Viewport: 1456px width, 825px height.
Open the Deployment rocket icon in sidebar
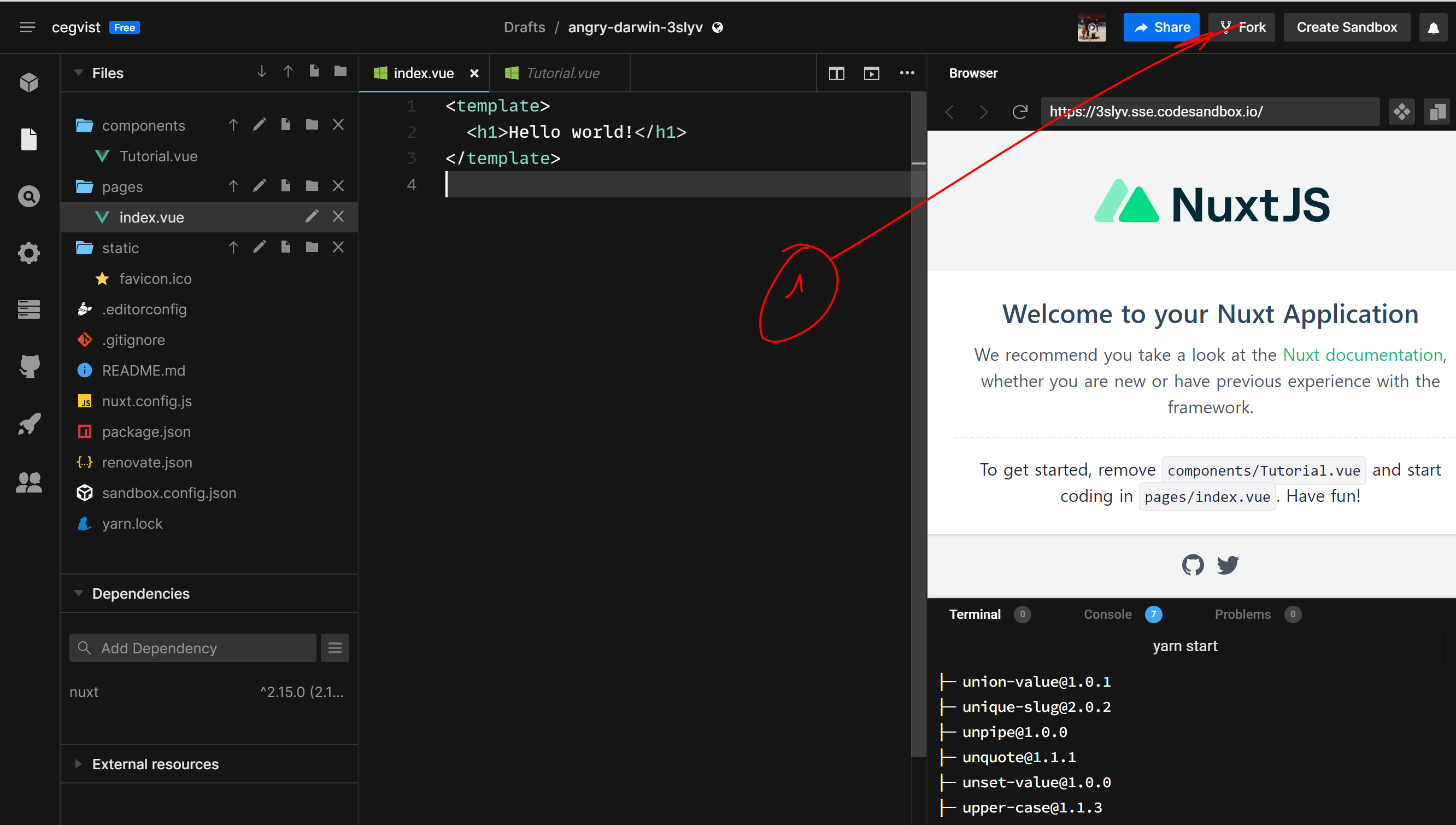pos(29,424)
